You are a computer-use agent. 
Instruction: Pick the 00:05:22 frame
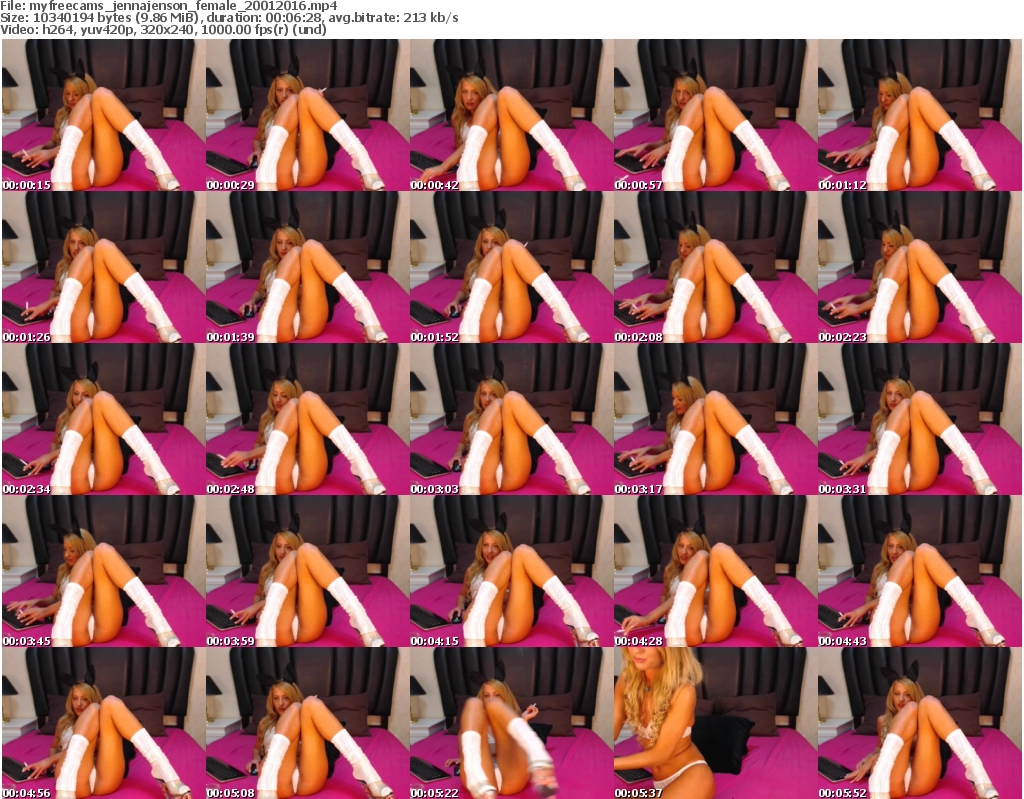(x=511, y=723)
